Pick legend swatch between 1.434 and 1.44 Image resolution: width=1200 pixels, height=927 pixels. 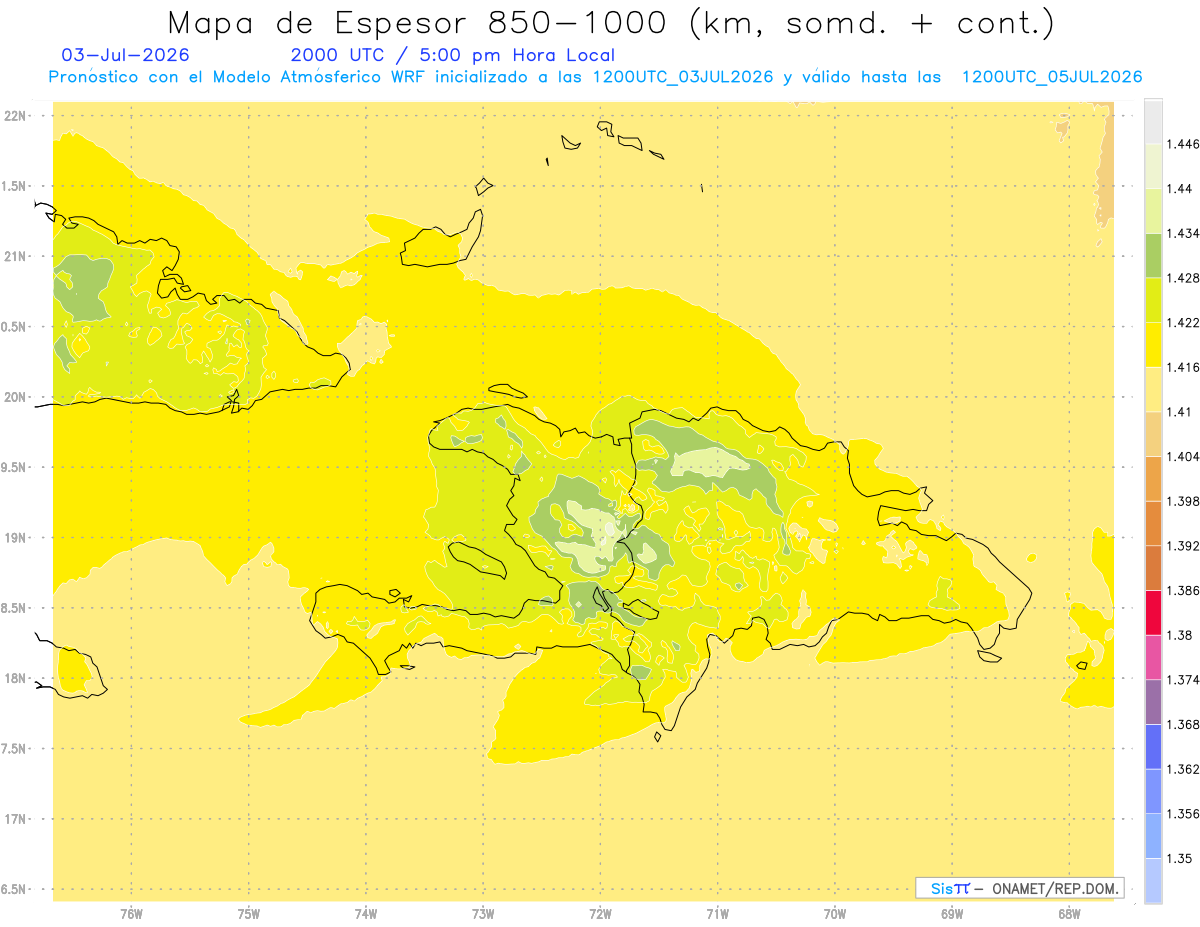pos(1153,211)
